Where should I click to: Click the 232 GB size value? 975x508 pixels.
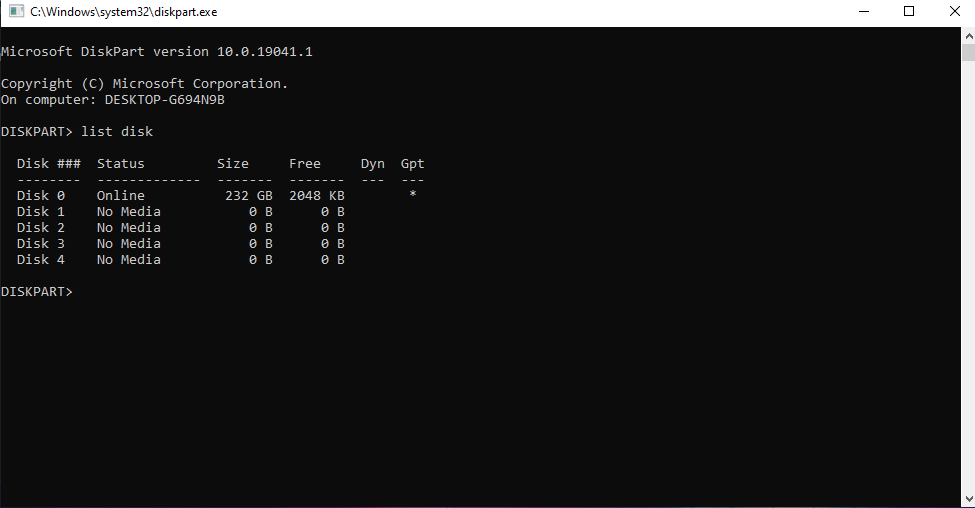pyautogui.click(x=248, y=196)
